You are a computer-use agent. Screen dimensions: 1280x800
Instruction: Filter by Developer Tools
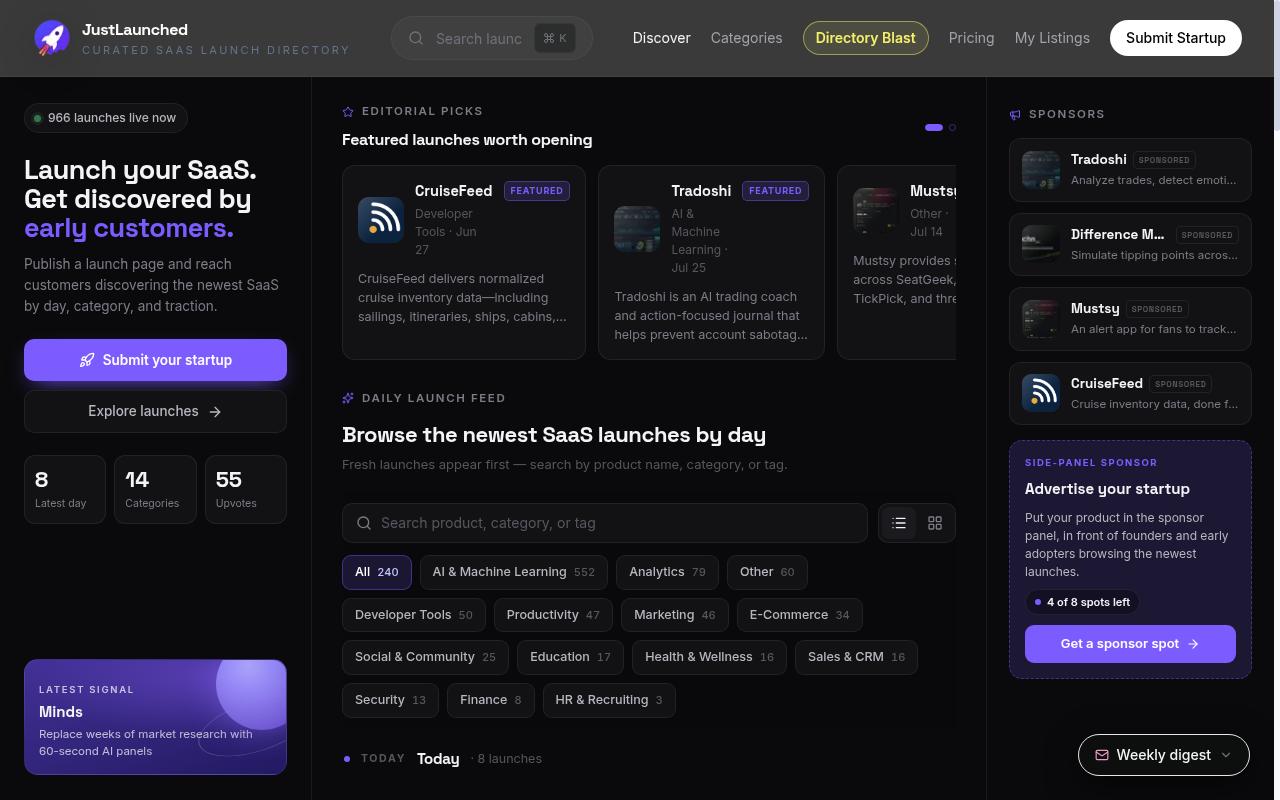[414, 615]
